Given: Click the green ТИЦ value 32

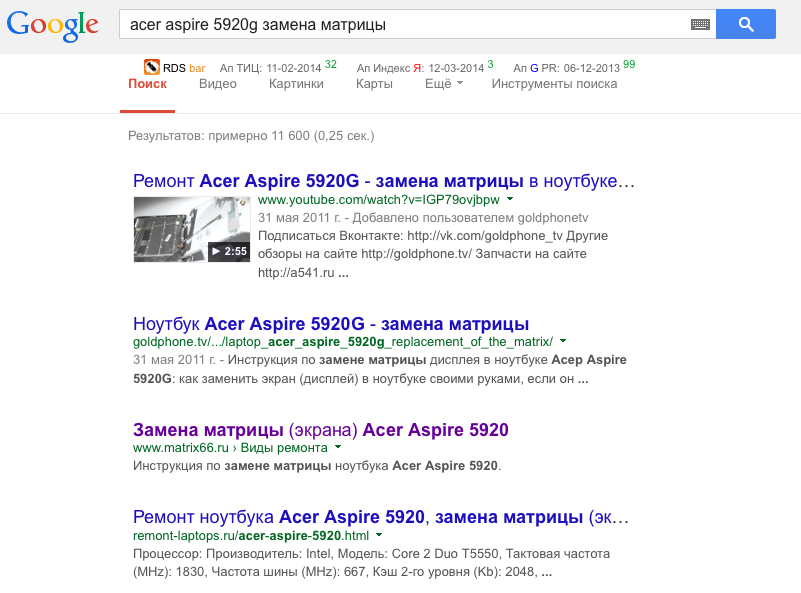Looking at the screenshot, I should (331, 64).
